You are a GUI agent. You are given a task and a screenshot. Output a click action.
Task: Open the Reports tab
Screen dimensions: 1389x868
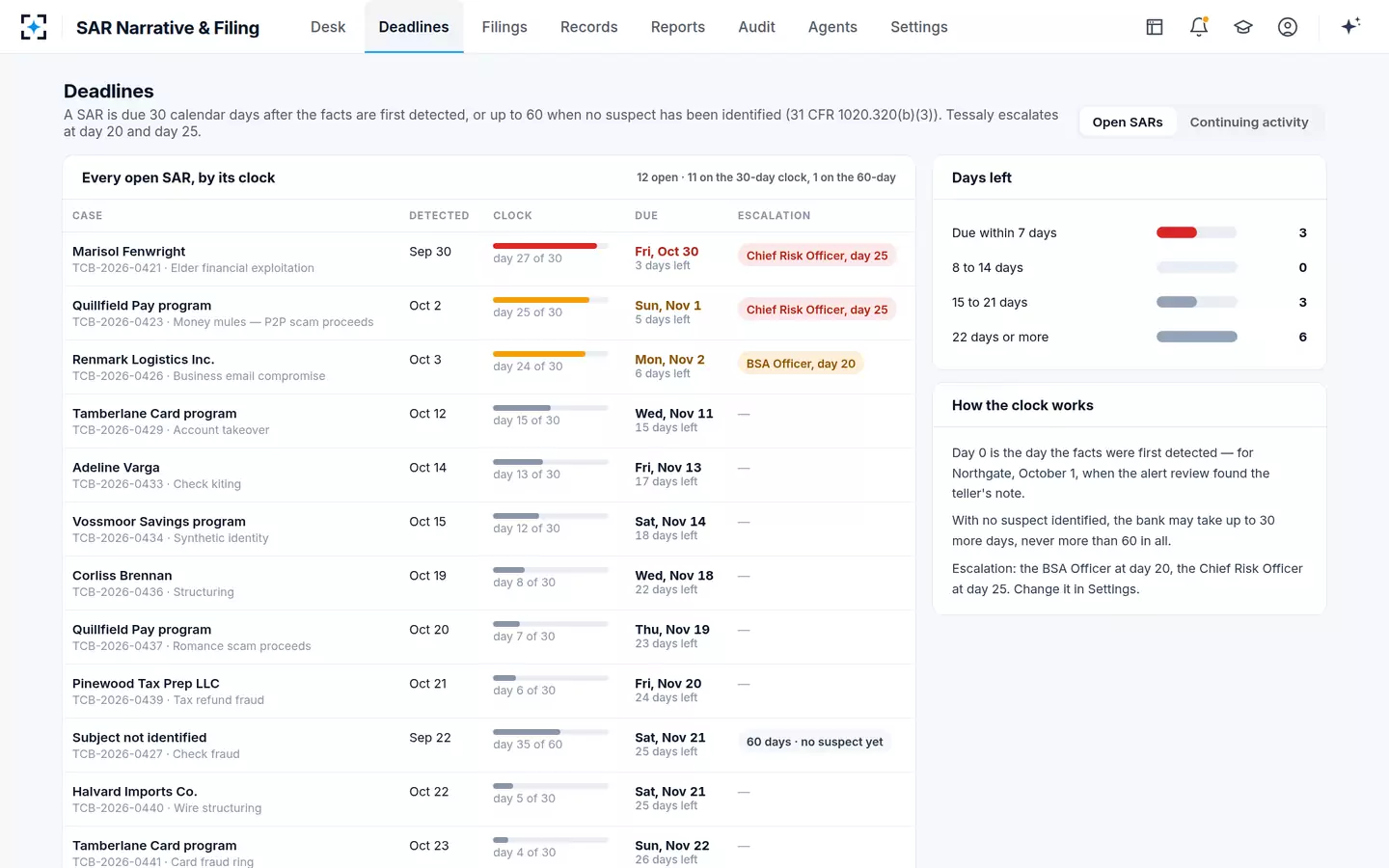click(x=678, y=27)
